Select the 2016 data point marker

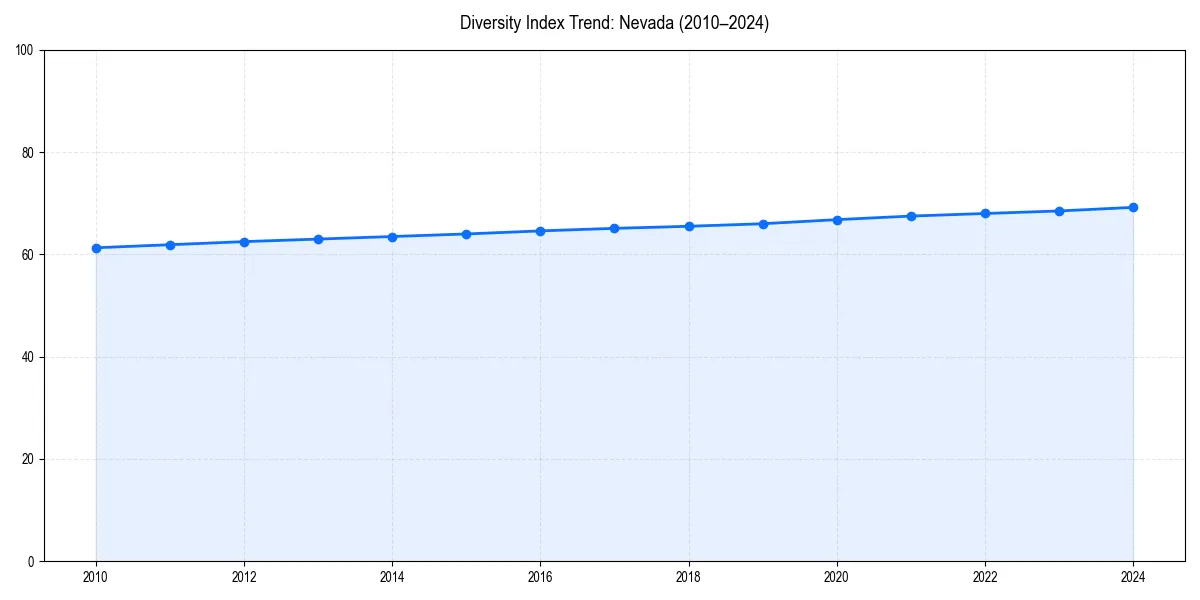(x=541, y=231)
